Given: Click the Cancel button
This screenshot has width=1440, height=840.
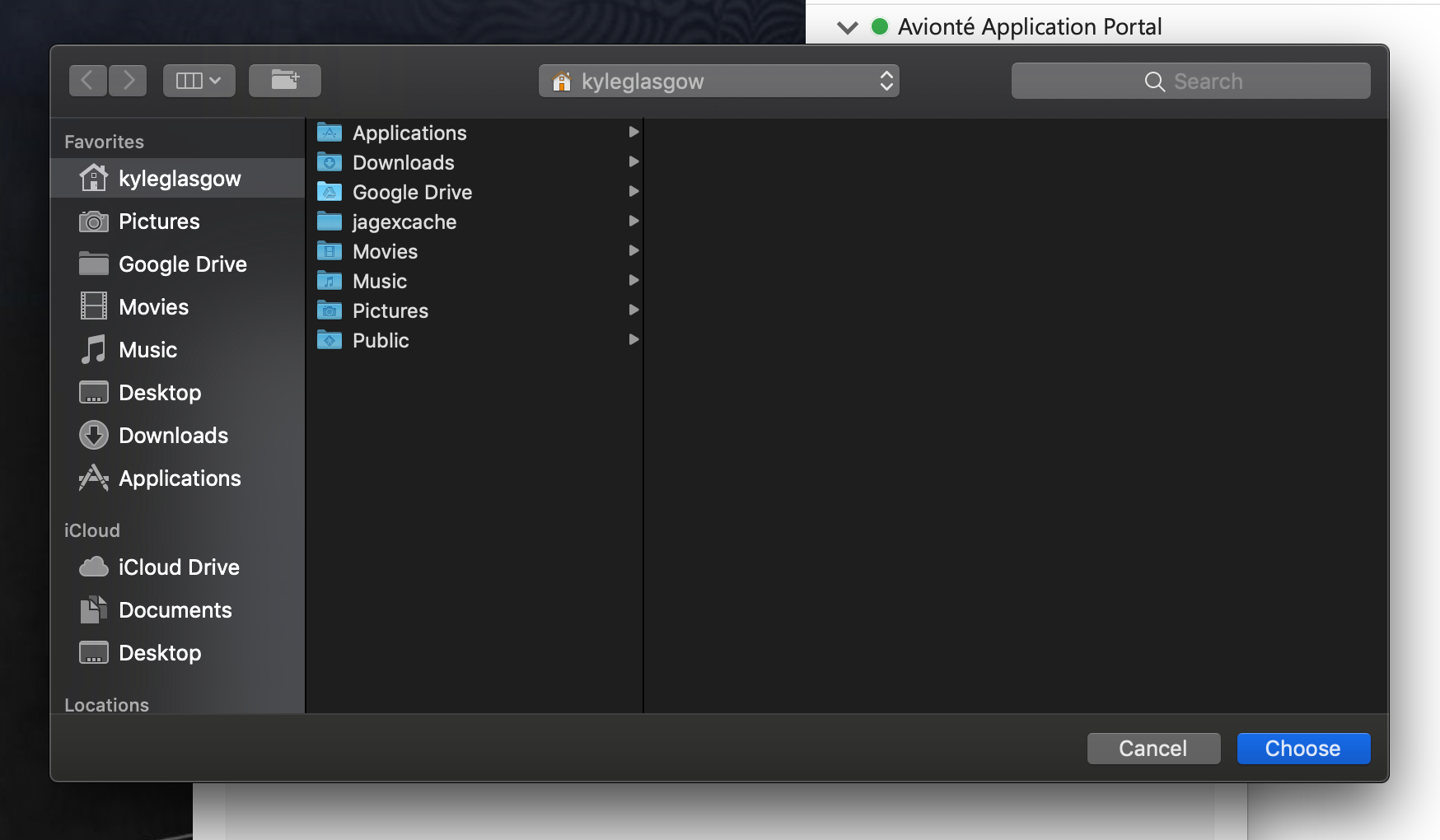Looking at the screenshot, I should point(1153,749).
